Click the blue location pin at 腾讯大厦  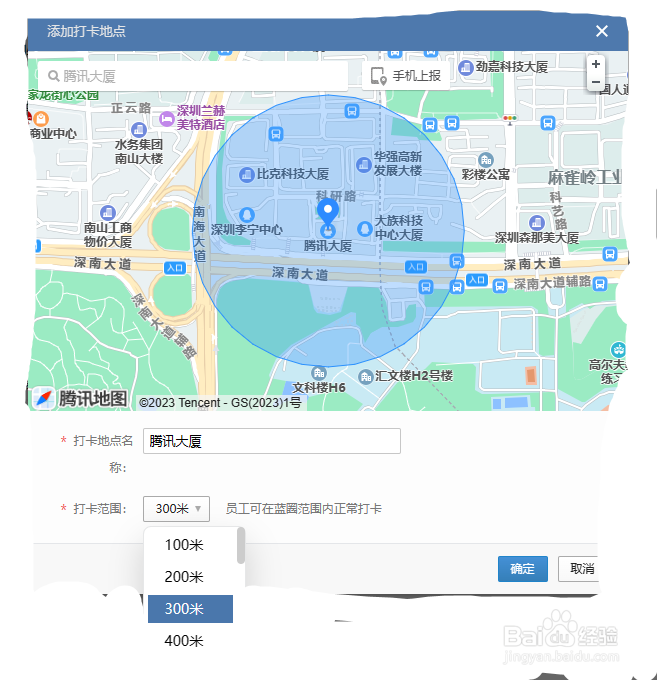click(328, 211)
